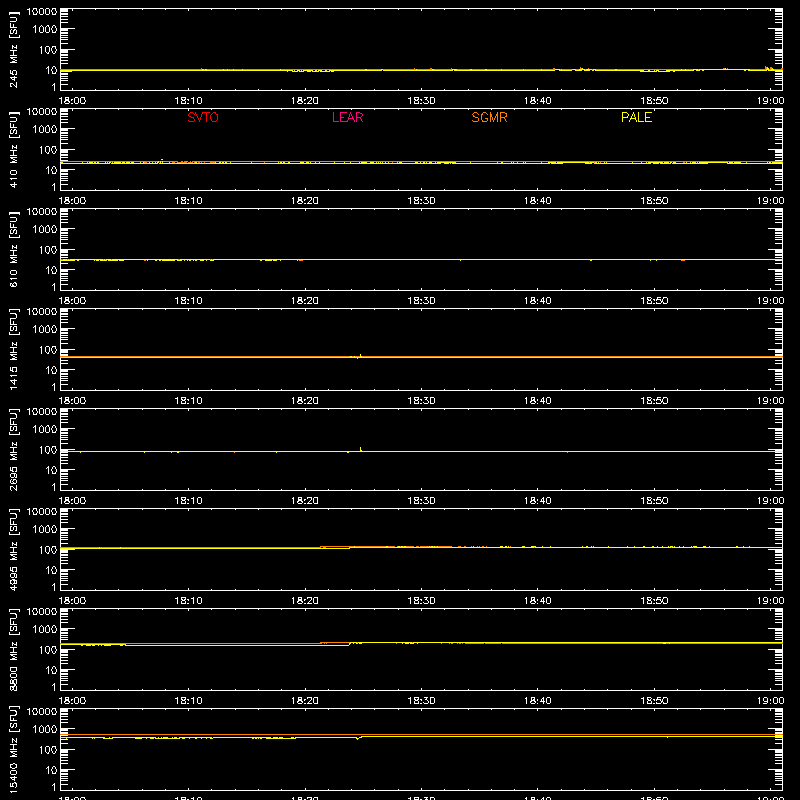Click the dip in the 15400 MHz trace
This screenshot has height=800, width=800.
358,738
